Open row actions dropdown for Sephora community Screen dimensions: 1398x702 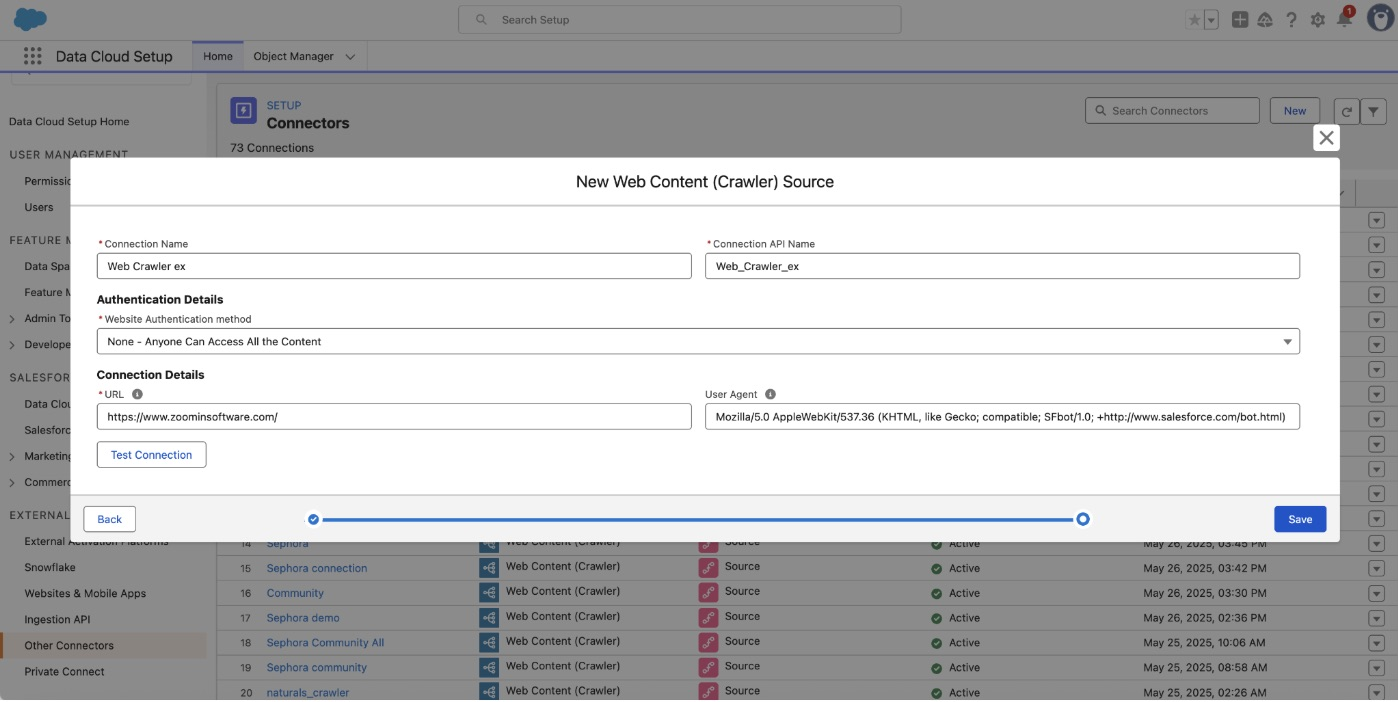coord(1376,668)
